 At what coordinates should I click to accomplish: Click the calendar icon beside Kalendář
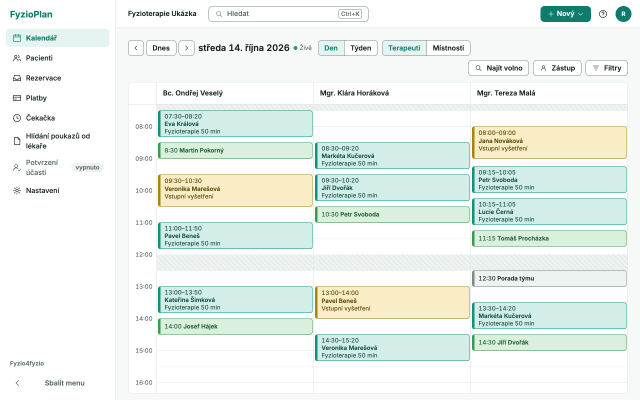(x=17, y=38)
